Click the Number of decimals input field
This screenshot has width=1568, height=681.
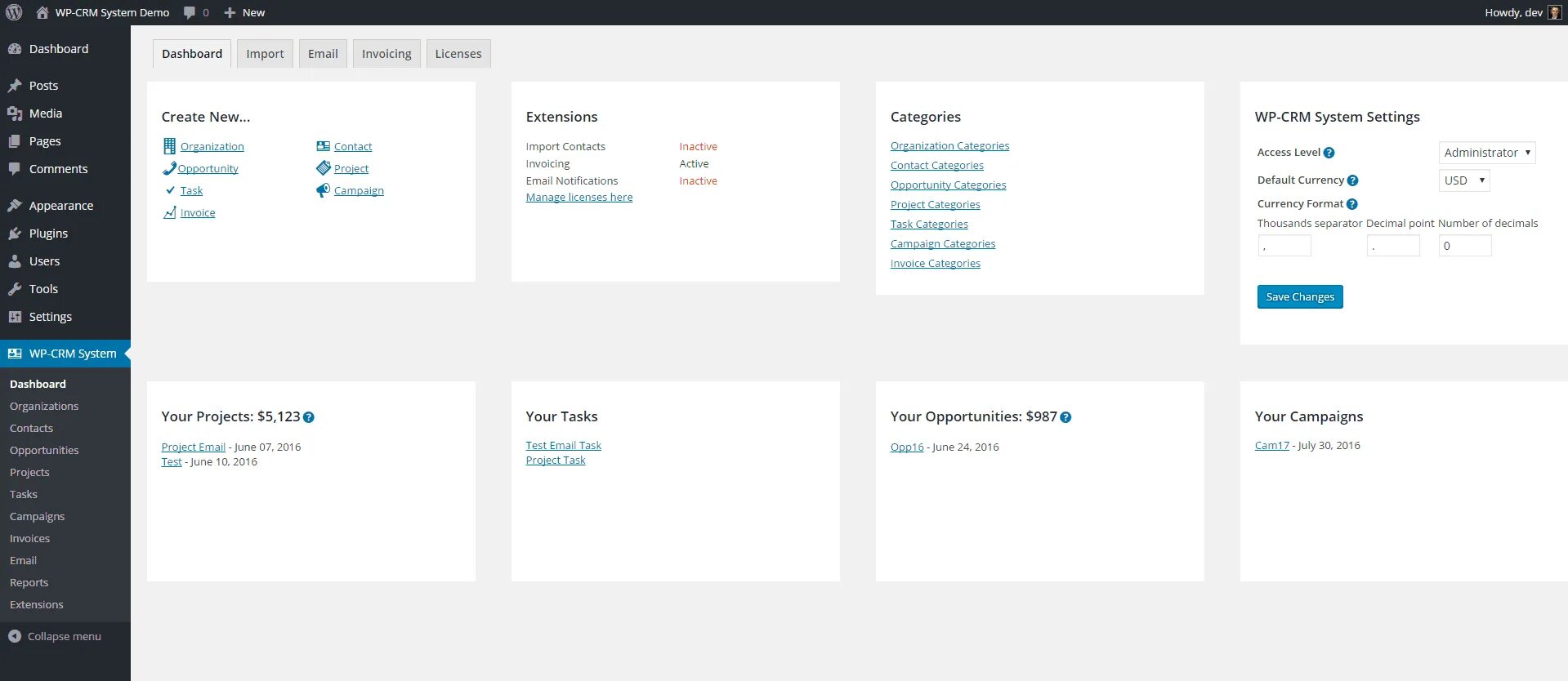click(1465, 246)
